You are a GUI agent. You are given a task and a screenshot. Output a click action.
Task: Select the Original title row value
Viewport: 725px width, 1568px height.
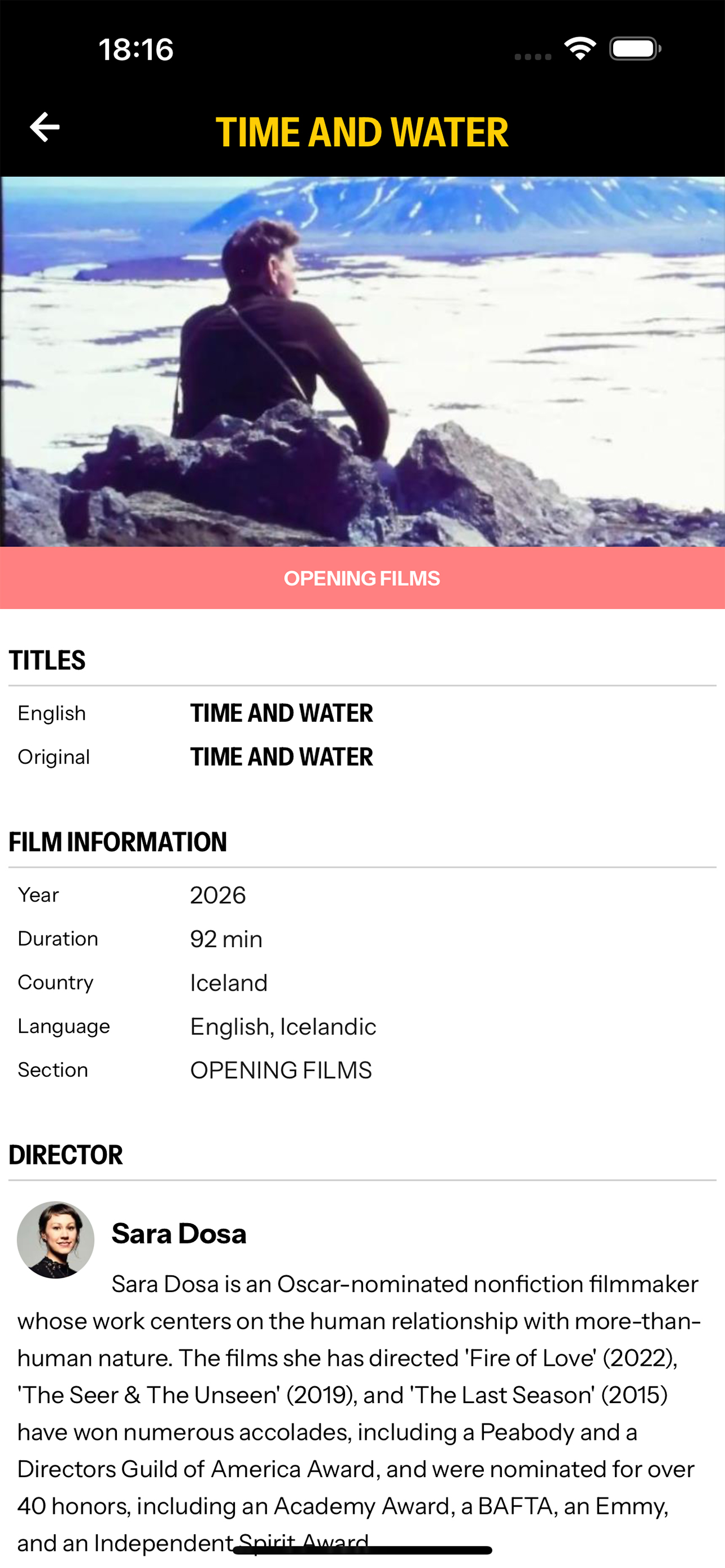tap(281, 756)
